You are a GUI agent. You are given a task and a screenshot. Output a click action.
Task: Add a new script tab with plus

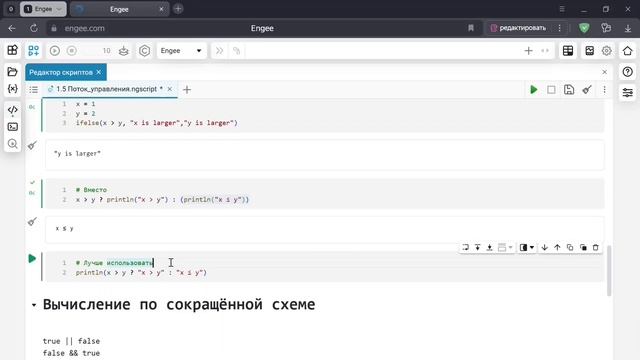click(x=187, y=89)
